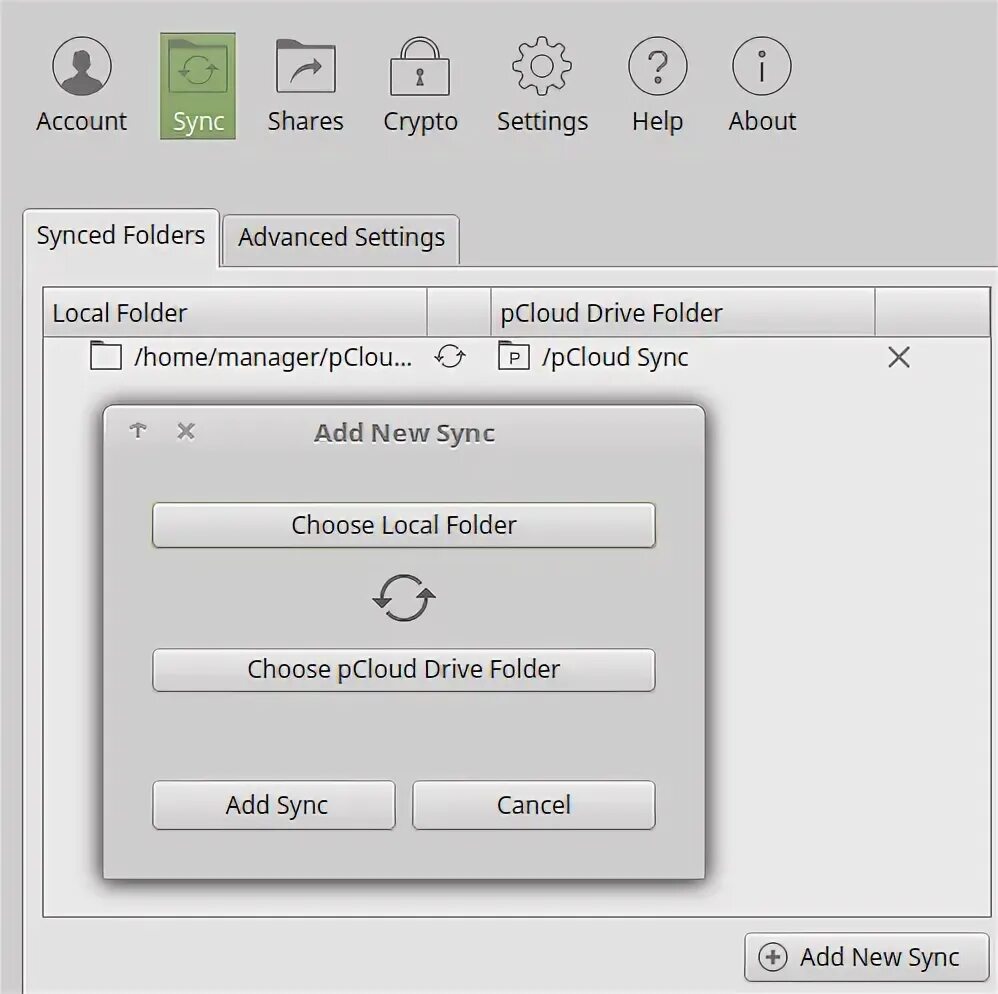This screenshot has height=994, width=998.
Task: Select the /home/manager/pClou... local folder path
Action: click(273, 358)
